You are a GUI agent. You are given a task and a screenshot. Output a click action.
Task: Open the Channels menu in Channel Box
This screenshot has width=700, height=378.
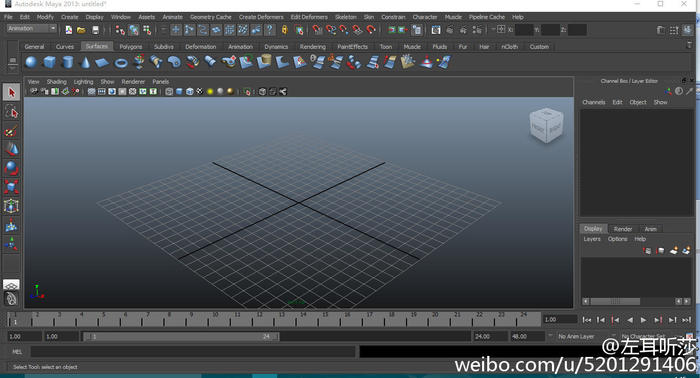coord(594,102)
